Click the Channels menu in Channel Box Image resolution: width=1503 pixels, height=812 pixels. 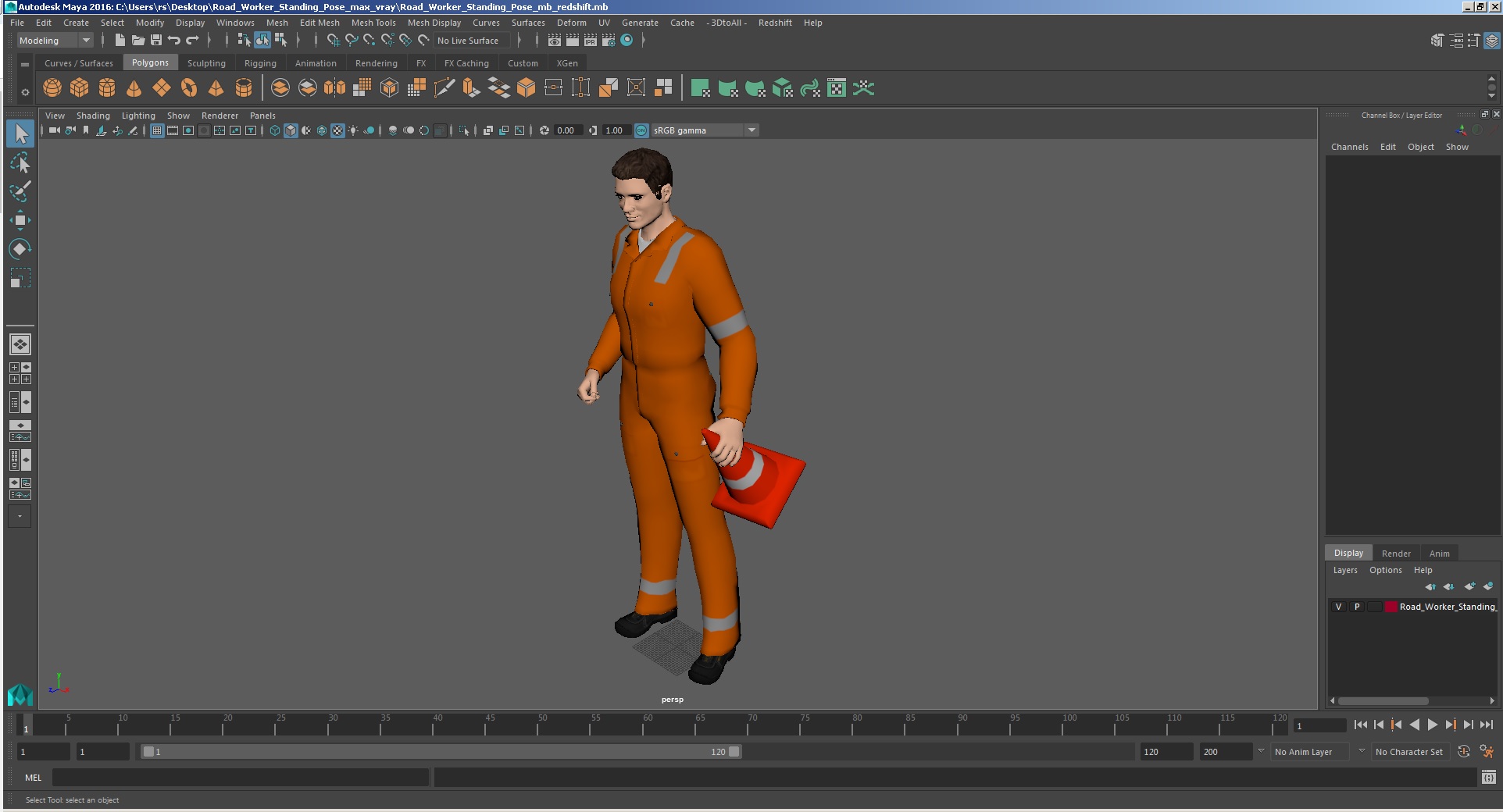pyautogui.click(x=1349, y=147)
